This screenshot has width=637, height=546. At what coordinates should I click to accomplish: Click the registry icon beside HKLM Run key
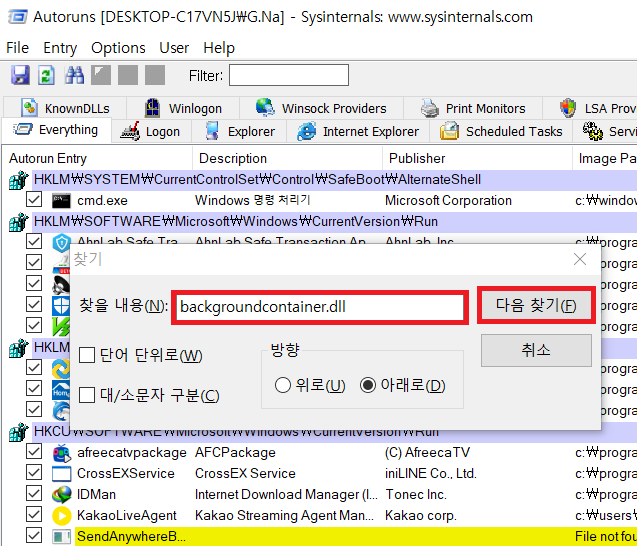coord(19,221)
